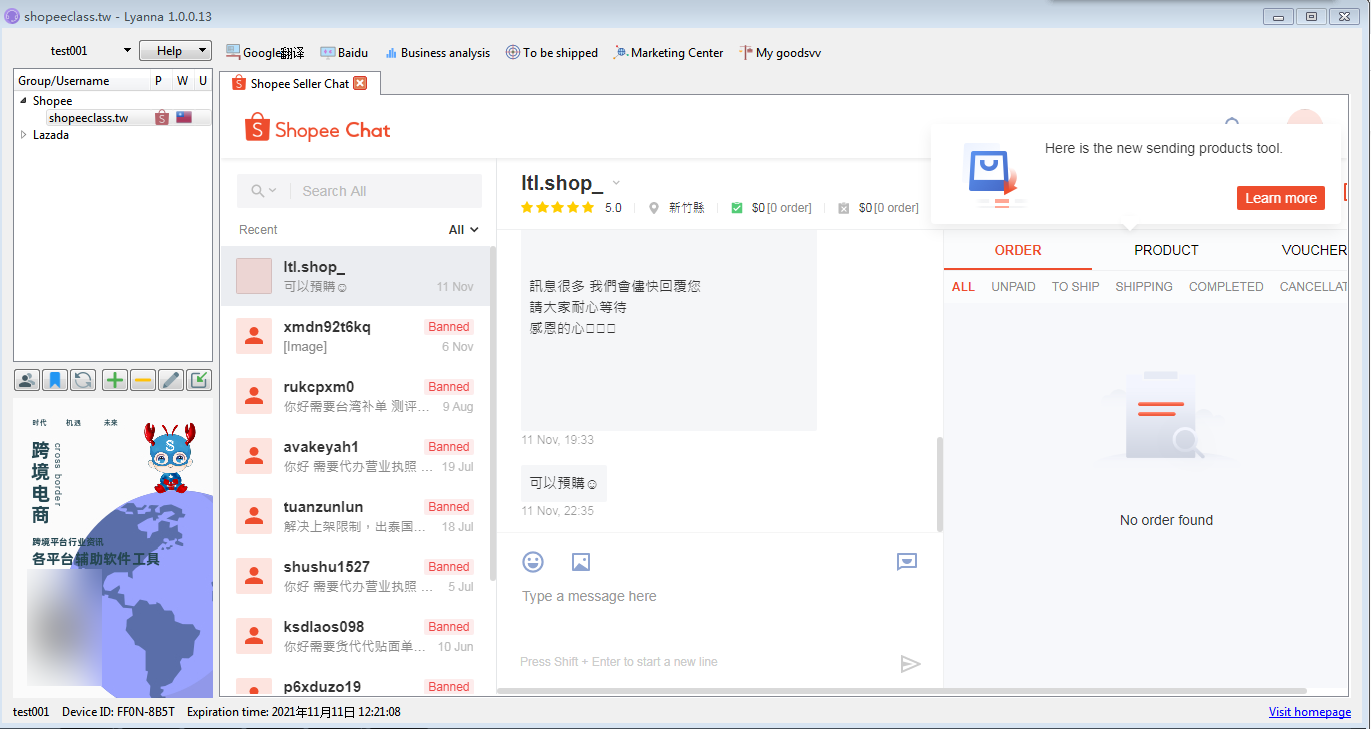1371x729 pixels.
Task: Click the Taiwan flag icon beside shopeeclass.tw
Action: point(184,118)
